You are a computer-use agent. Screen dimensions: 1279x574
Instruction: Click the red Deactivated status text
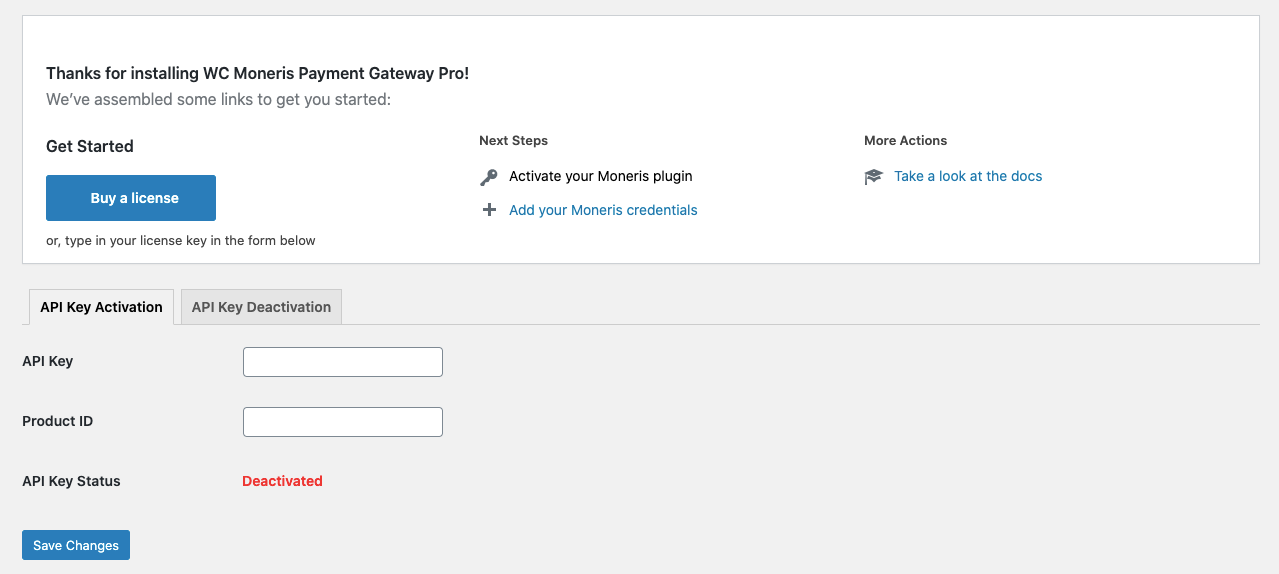[x=282, y=481]
